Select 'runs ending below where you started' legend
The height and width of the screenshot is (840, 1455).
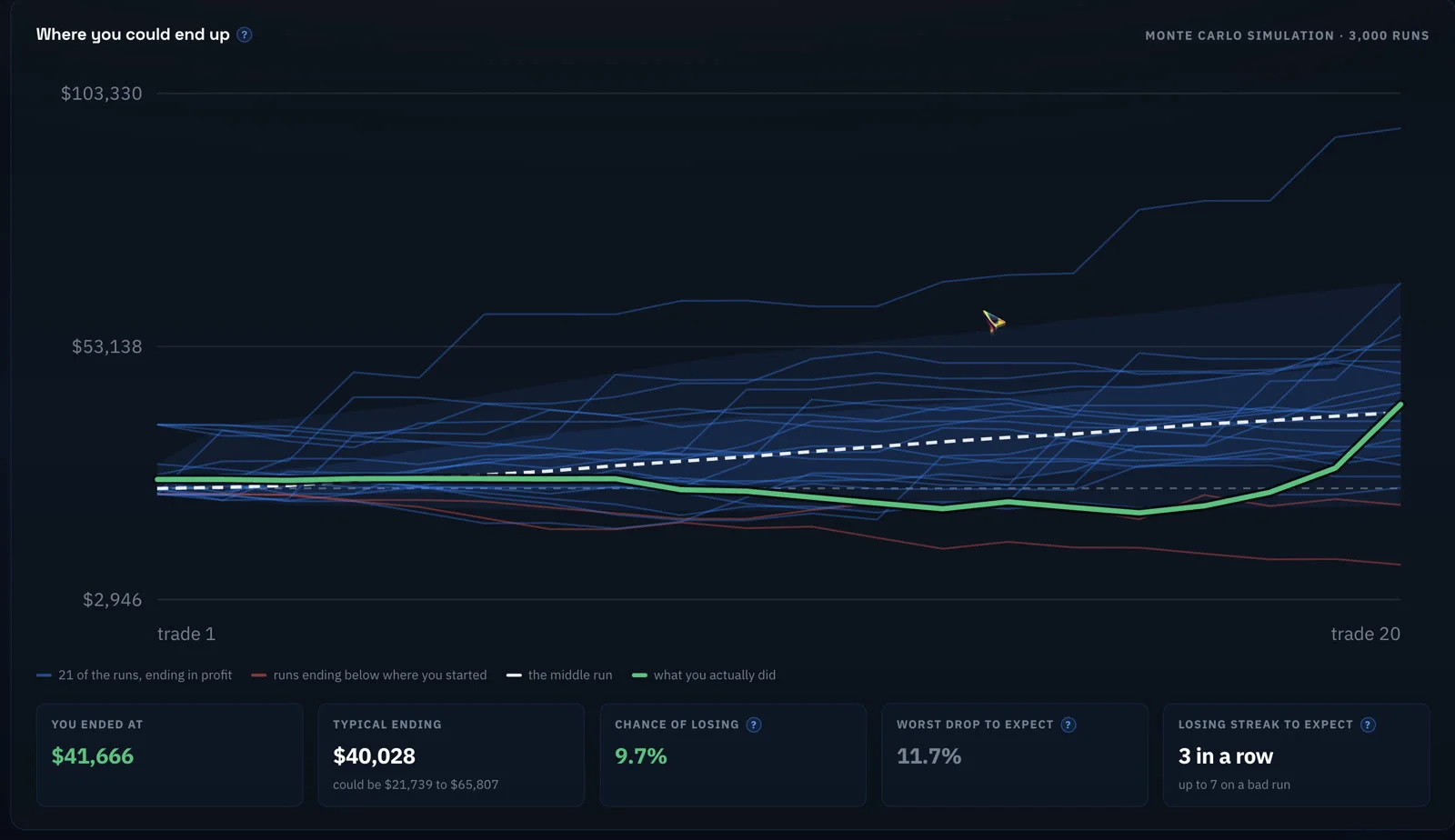tap(380, 675)
